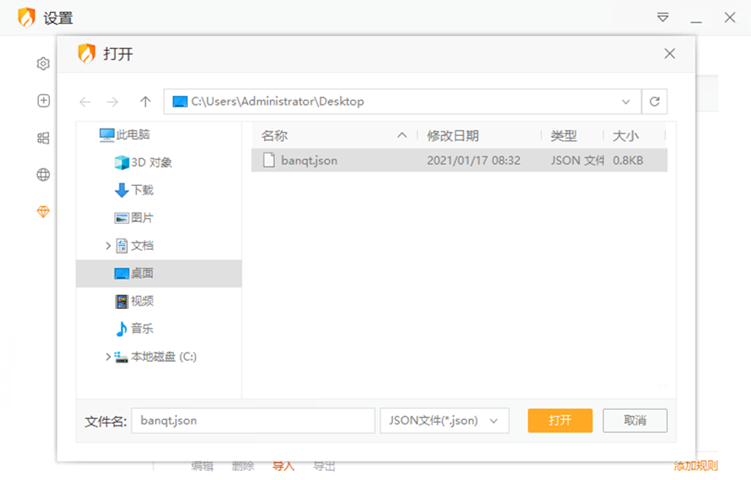Close the 打开 dialog
Image resolution: width=751 pixels, height=480 pixels.
coord(670,54)
